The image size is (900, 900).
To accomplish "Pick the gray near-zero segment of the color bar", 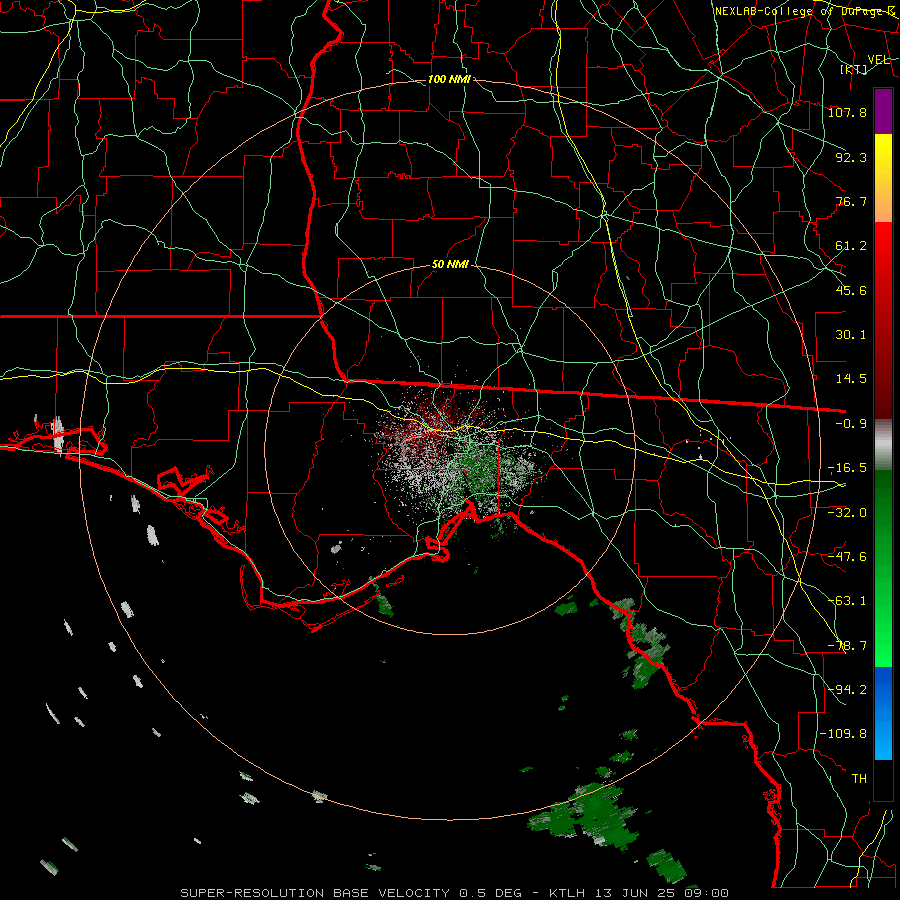I will [883, 445].
